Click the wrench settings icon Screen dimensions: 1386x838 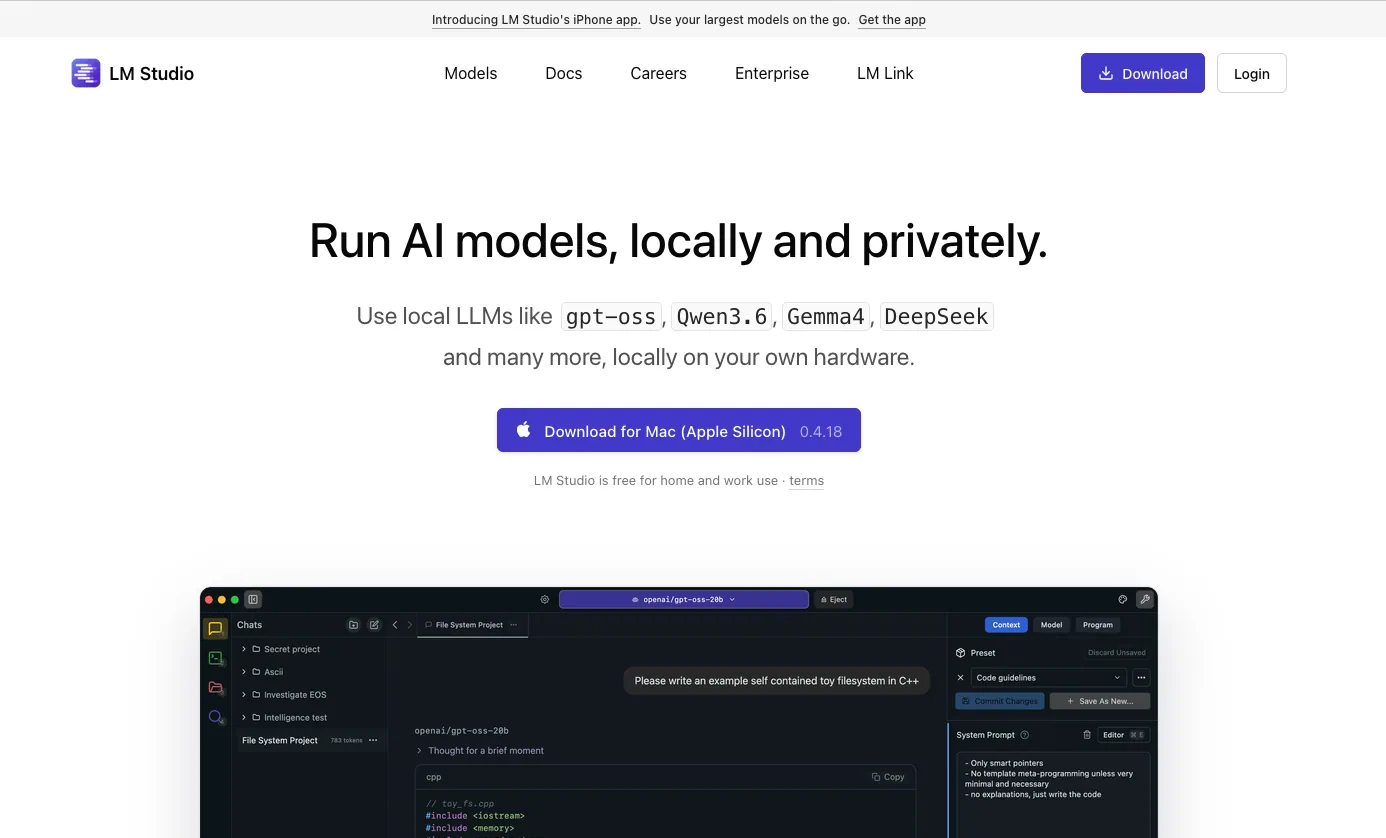pyautogui.click(x=1145, y=600)
